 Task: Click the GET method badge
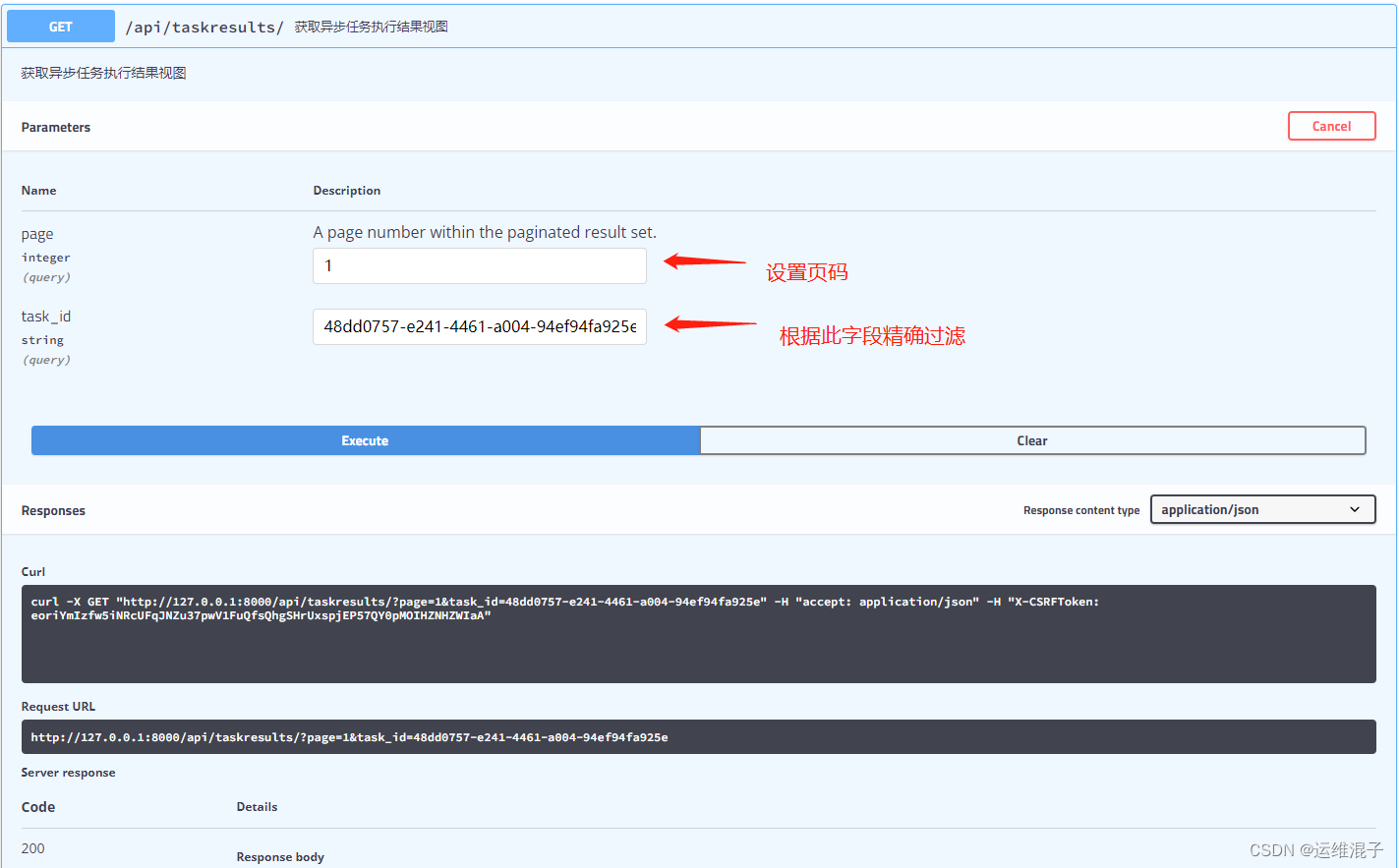tap(61, 27)
